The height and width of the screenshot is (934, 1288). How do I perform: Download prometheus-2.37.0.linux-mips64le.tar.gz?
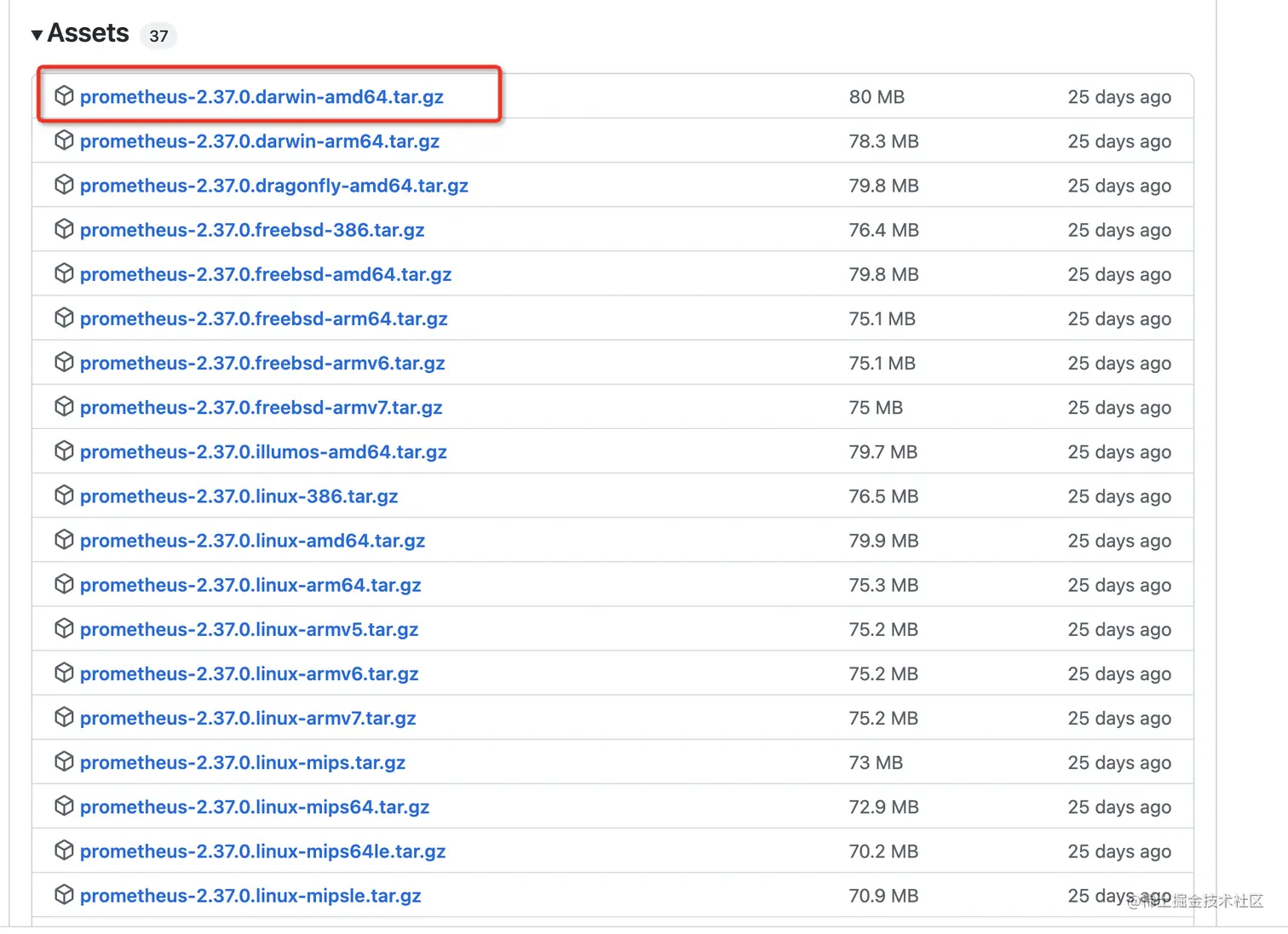(x=263, y=851)
